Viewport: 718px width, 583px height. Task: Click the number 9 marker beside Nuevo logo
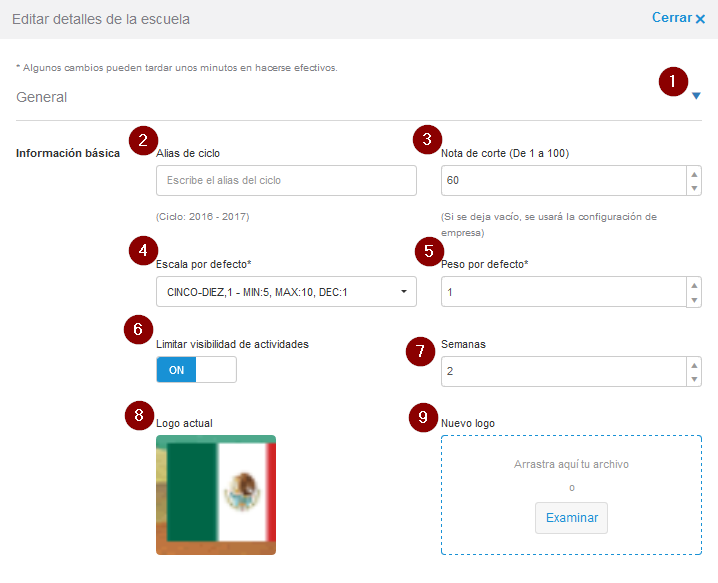coord(424,418)
